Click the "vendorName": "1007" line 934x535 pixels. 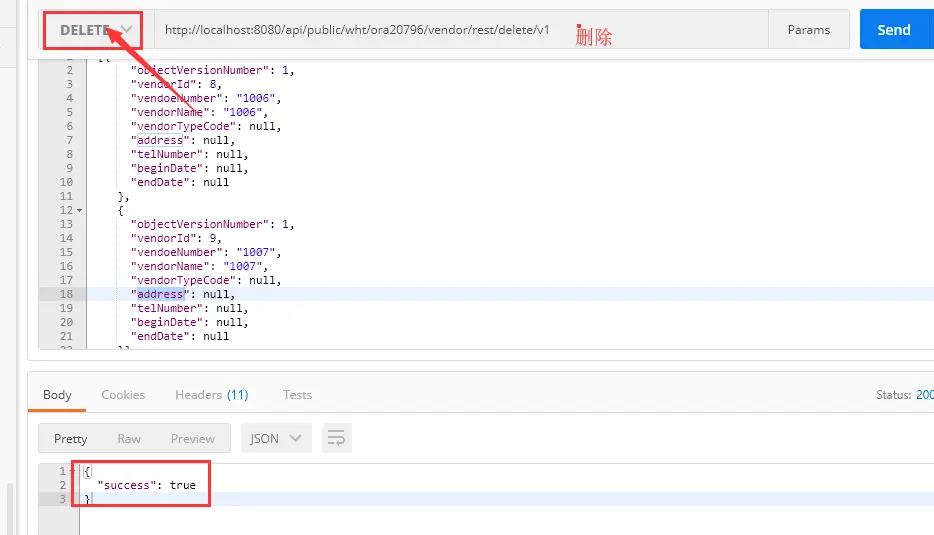pos(200,266)
